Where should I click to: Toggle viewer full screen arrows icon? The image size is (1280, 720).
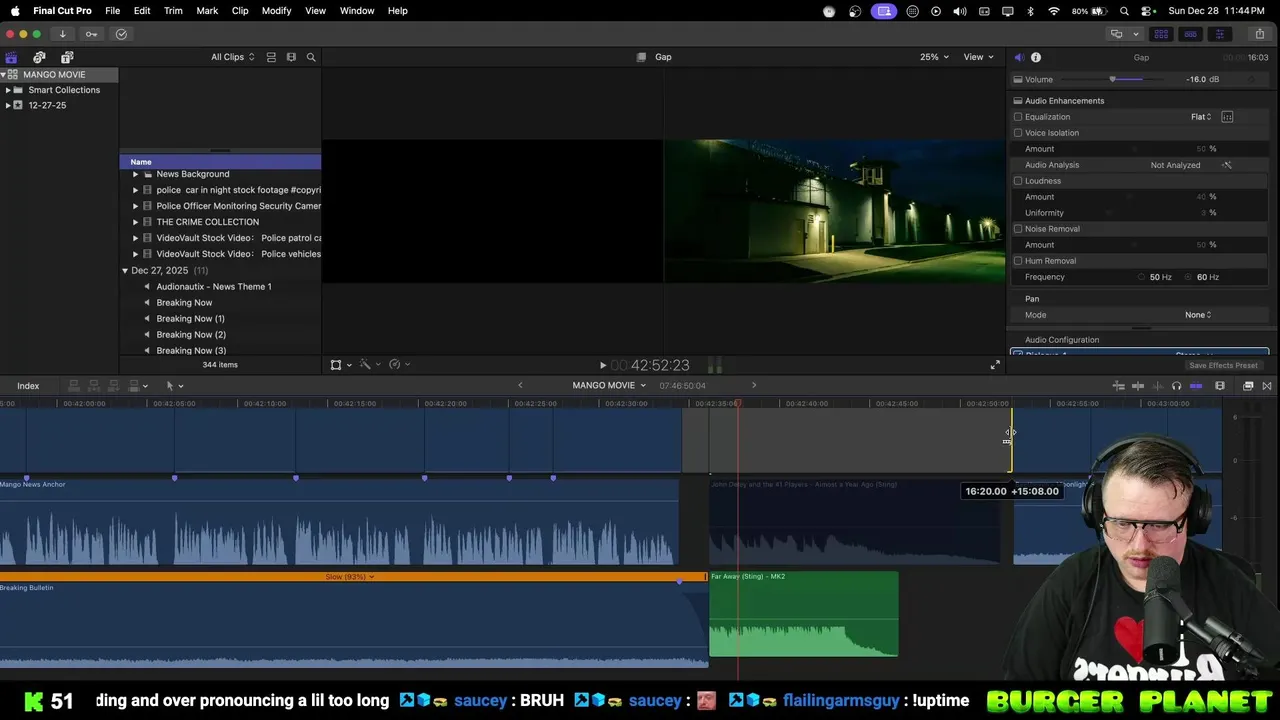click(995, 365)
